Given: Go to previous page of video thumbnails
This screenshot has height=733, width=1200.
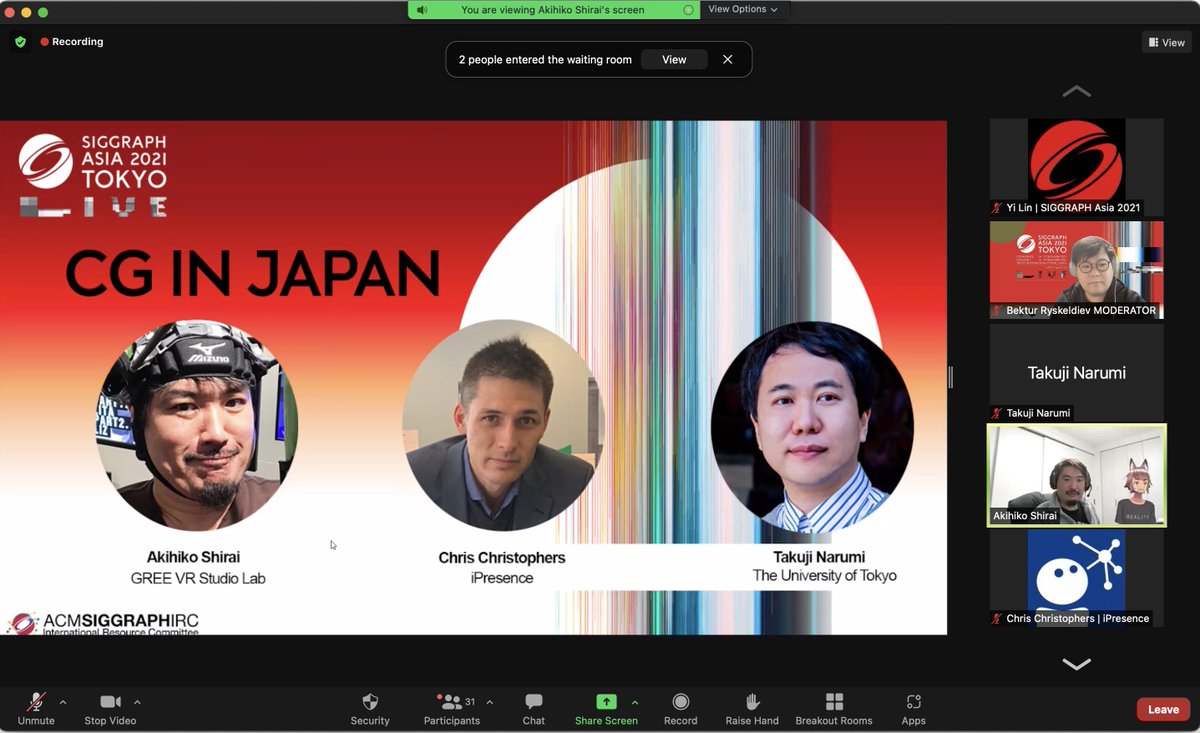Looking at the screenshot, I should pos(1076,91).
